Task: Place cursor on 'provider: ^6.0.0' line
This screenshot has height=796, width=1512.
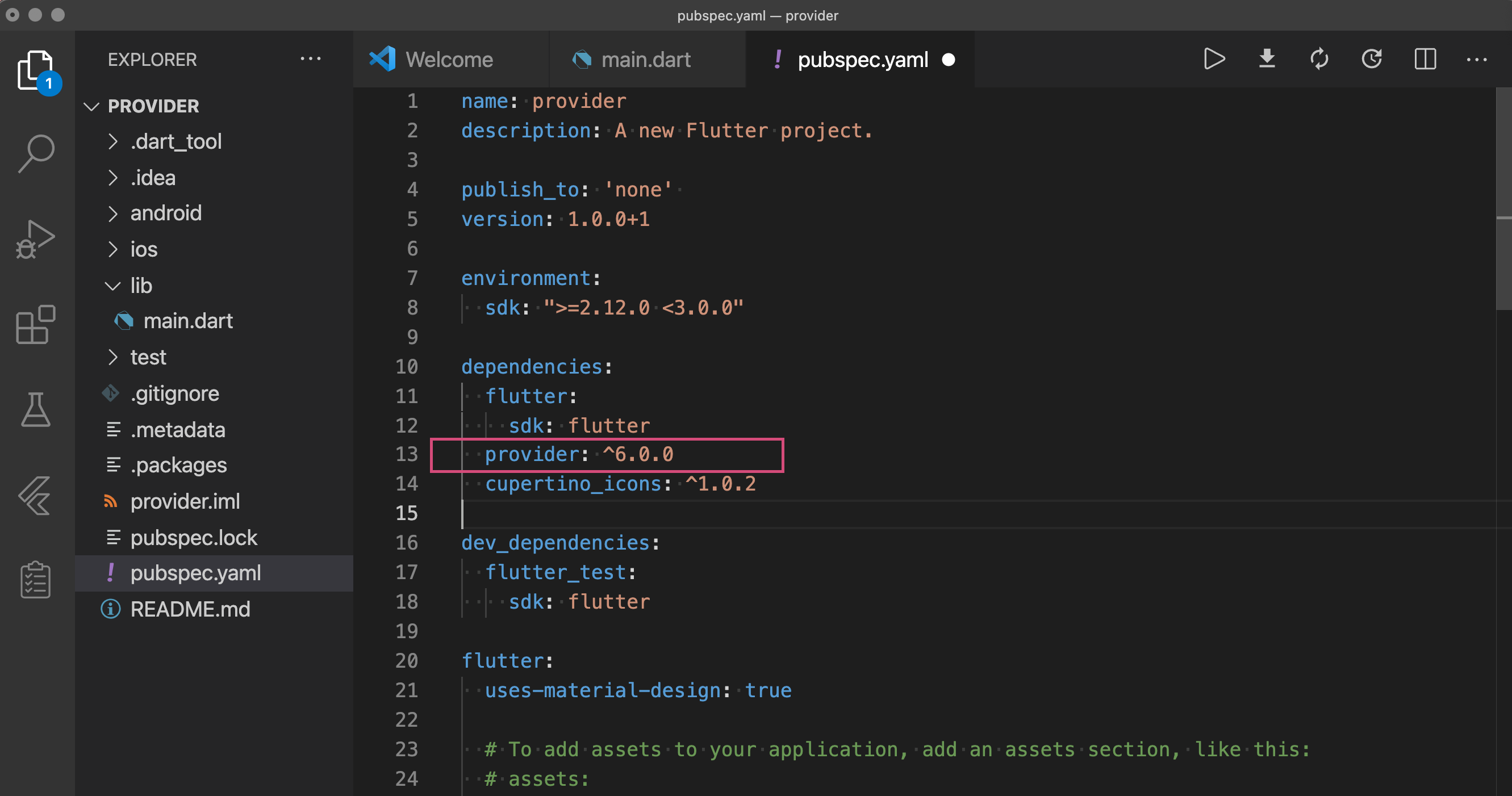Action: [579, 454]
